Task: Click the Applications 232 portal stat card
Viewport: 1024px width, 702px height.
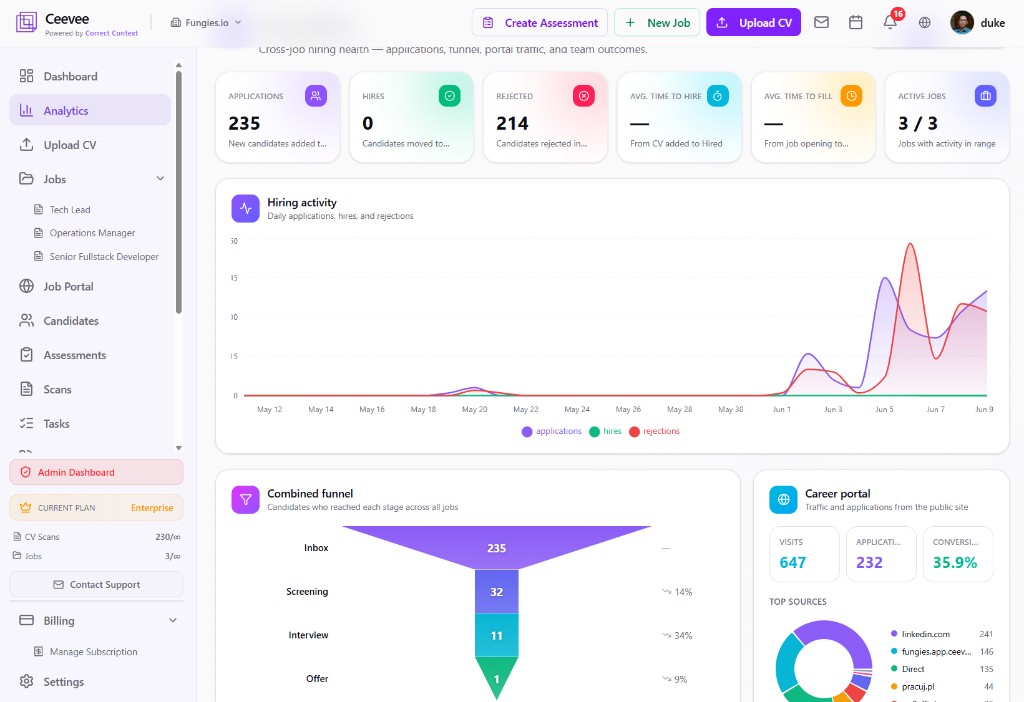Action: coord(881,554)
